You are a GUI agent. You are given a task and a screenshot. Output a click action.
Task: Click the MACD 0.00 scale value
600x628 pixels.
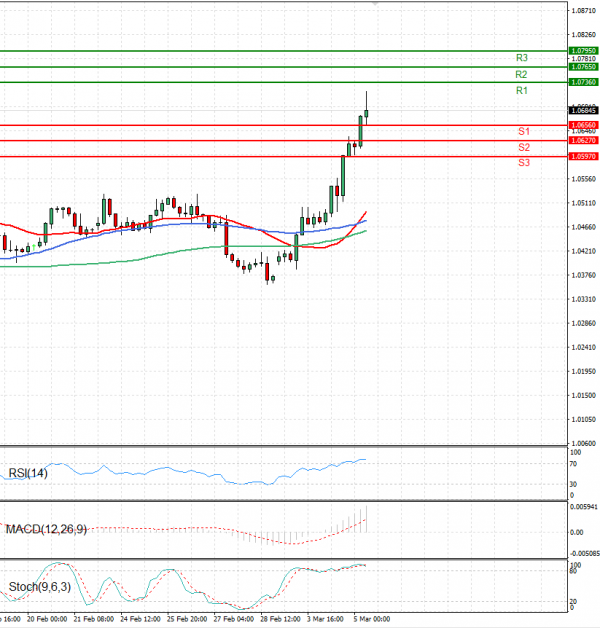(576, 532)
